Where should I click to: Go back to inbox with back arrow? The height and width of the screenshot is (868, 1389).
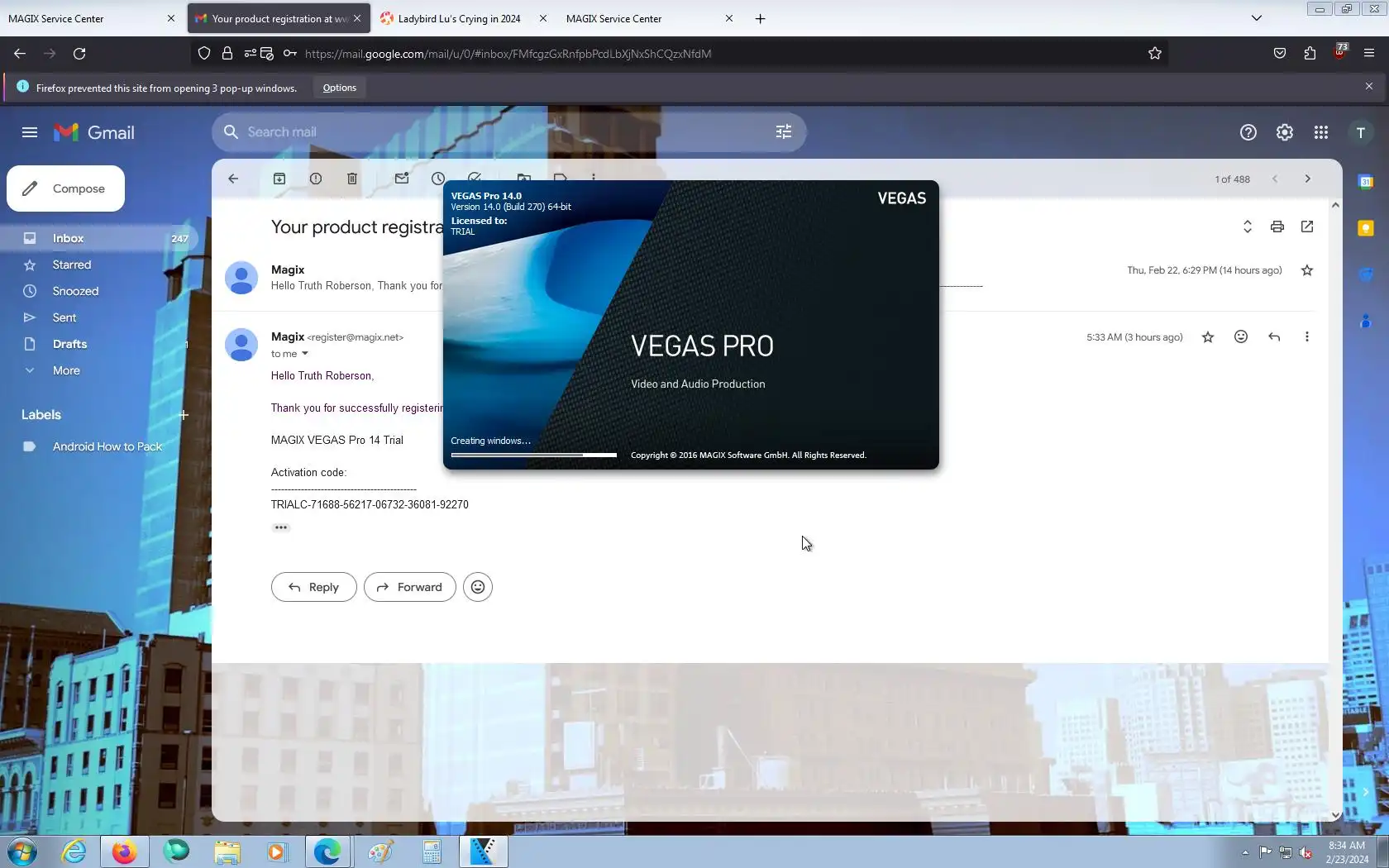tap(233, 179)
